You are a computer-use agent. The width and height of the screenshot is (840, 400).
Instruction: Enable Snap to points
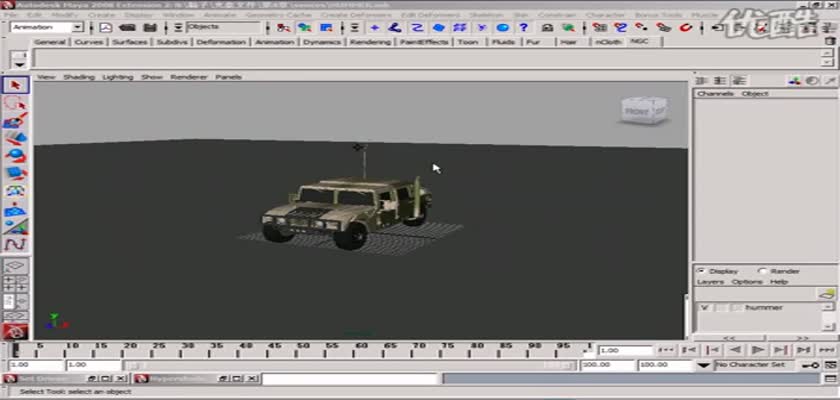(x=642, y=27)
